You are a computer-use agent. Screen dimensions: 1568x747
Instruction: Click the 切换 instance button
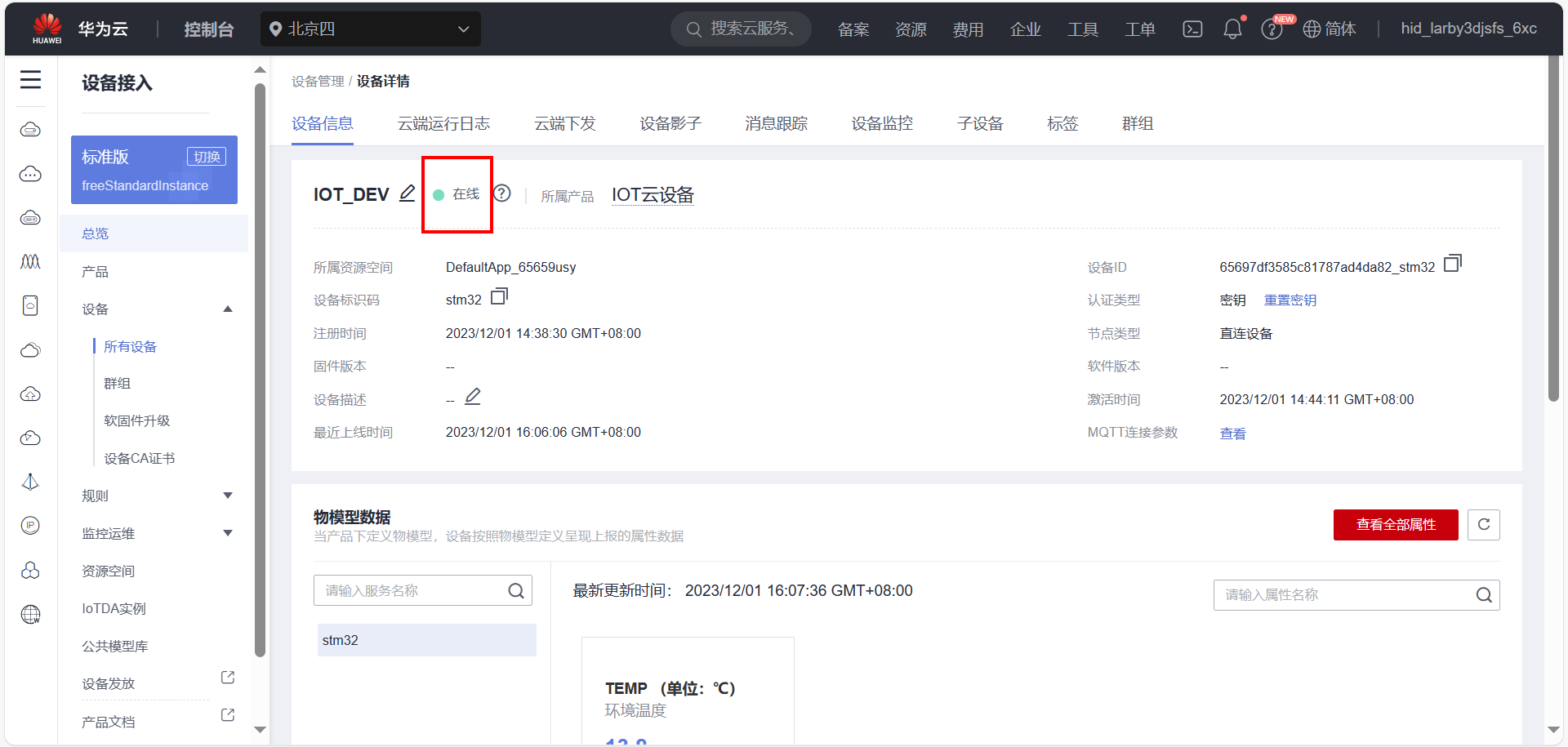point(207,157)
